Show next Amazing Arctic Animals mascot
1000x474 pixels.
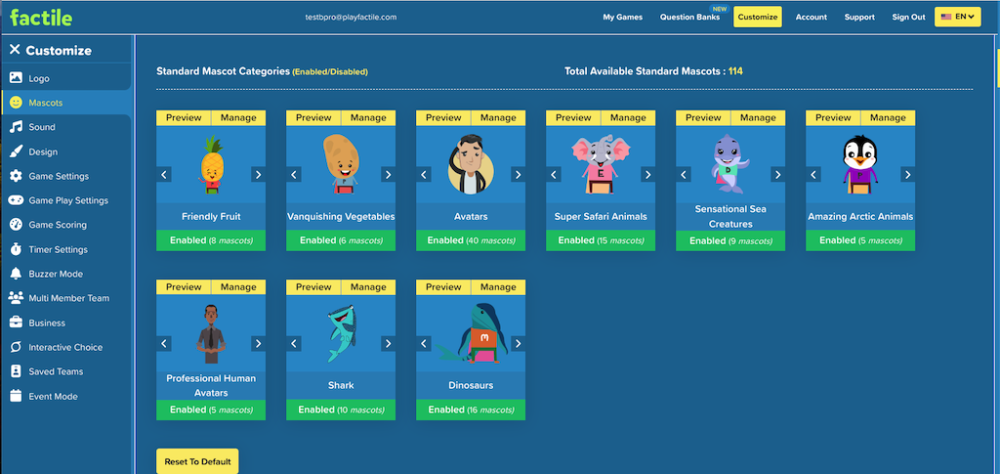908,174
